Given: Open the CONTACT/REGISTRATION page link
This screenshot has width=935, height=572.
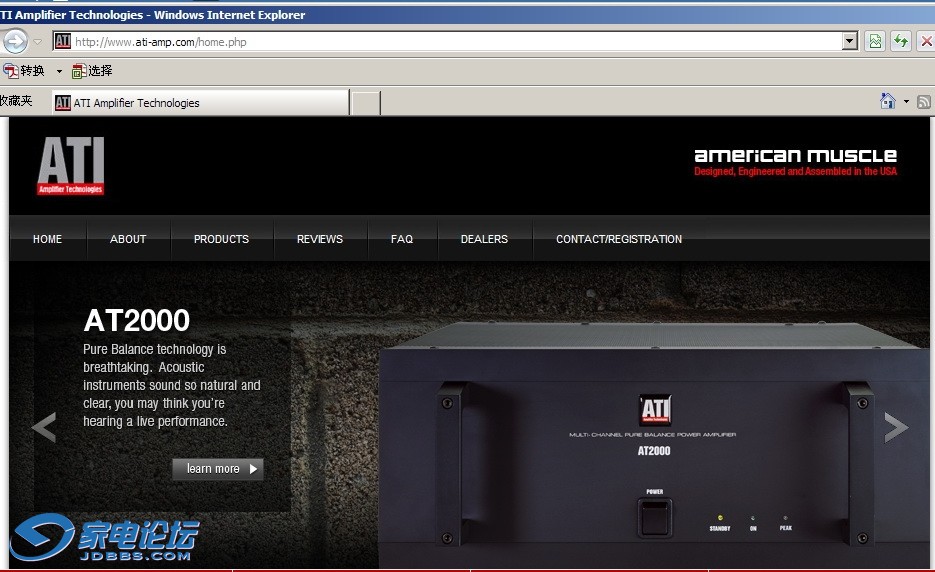Looking at the screenshot, I should 618,239.
